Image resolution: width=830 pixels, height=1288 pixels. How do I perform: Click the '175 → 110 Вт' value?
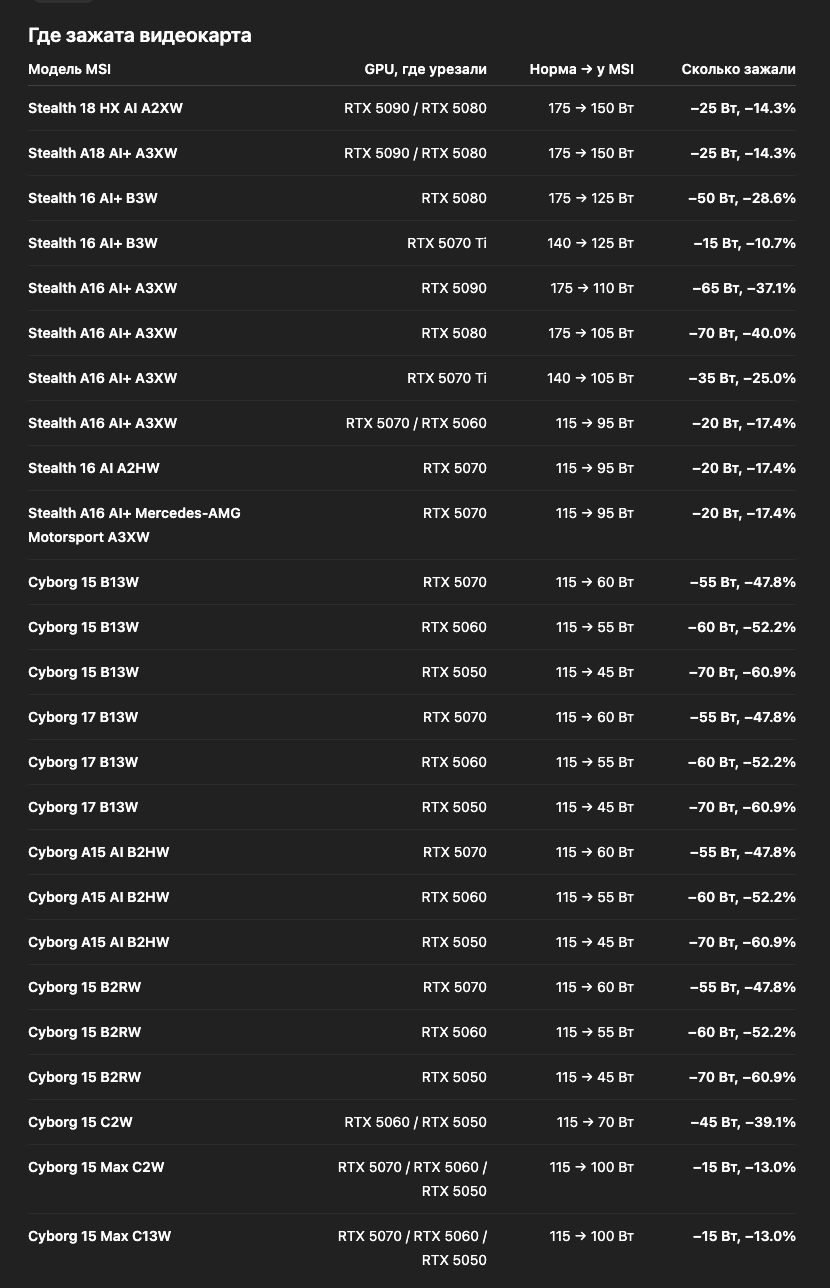click(x=592, y=288)
